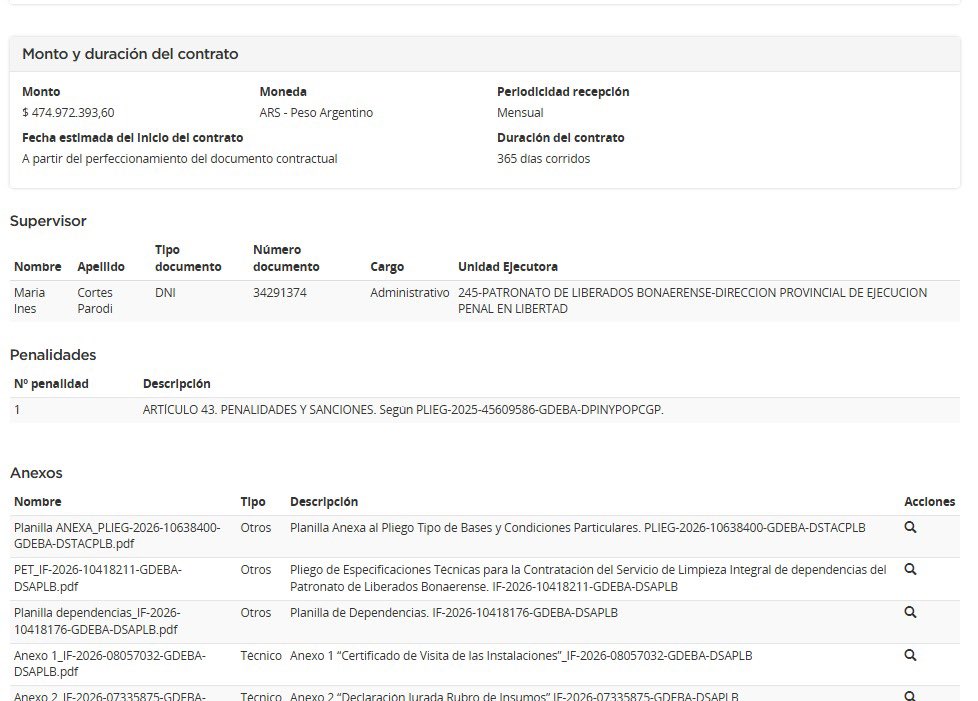Click file name 'Planilla dependencias_IF-2026-10418176-GDEBA-DSAPLB.pdf'
The height and width of the screenshot is (701, 978).
tap(97, 621)
